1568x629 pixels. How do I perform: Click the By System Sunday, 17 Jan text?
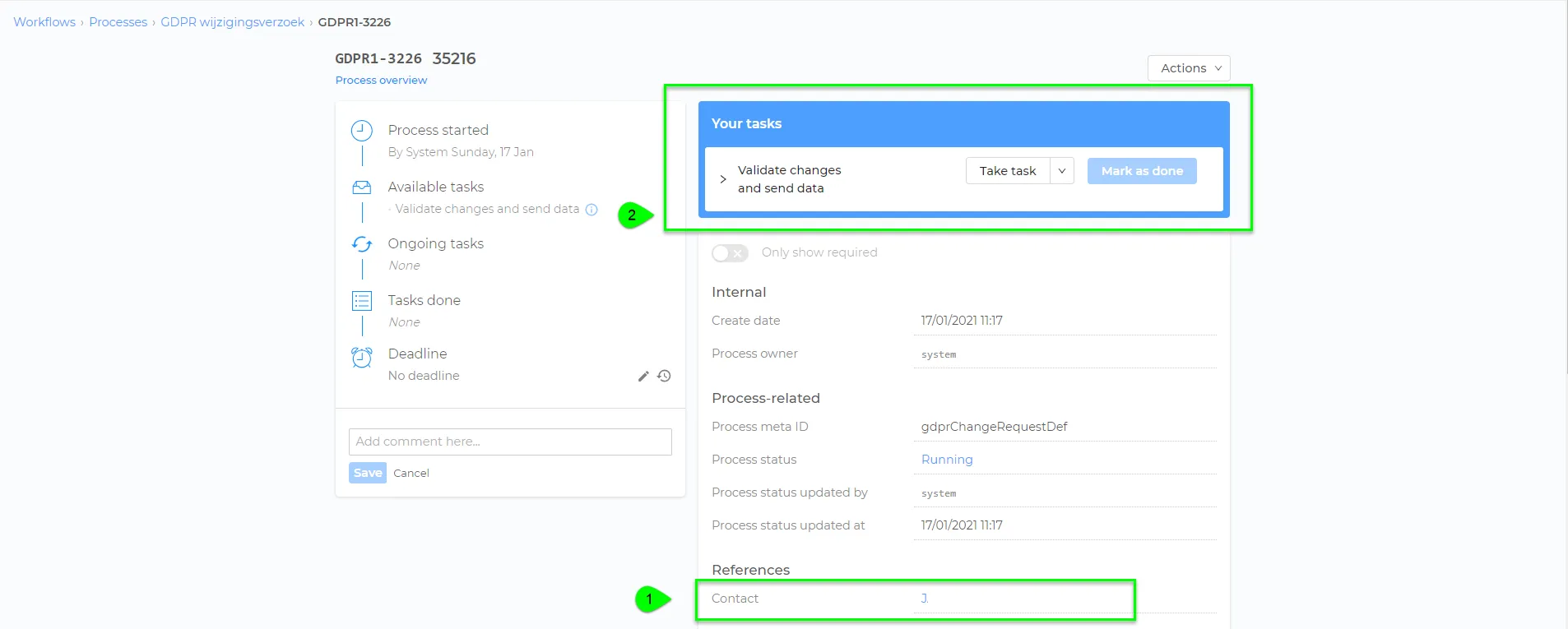pos(461,152)
